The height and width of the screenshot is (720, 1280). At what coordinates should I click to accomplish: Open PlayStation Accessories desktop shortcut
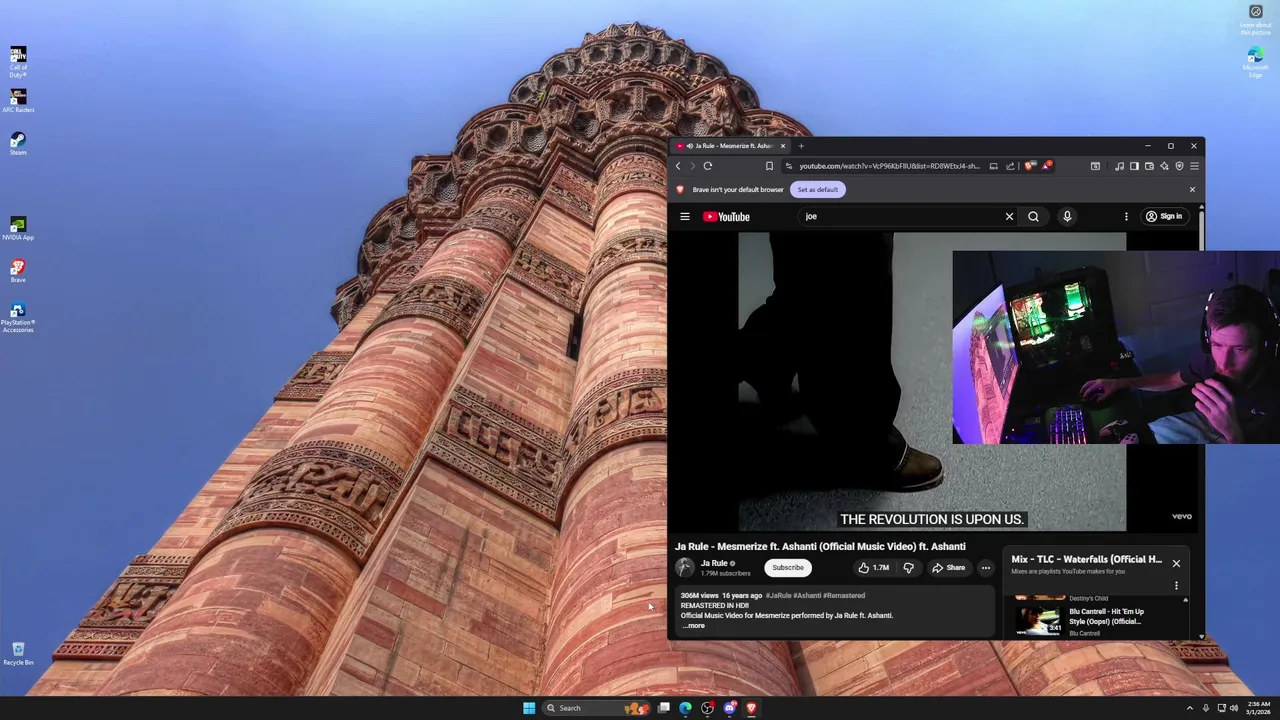tap(18, 318)
